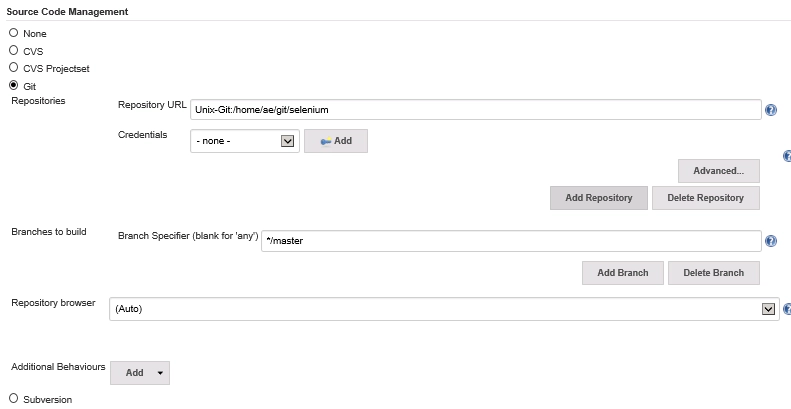
Task: Open help icon beside Branch Specifier field
Action: [x=771, y=241]
